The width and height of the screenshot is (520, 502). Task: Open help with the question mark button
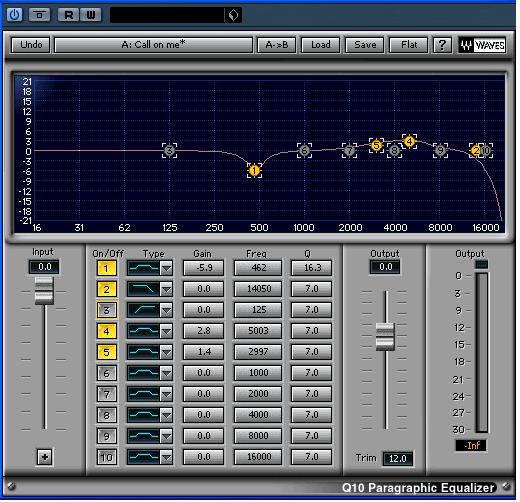pos(442,45)
